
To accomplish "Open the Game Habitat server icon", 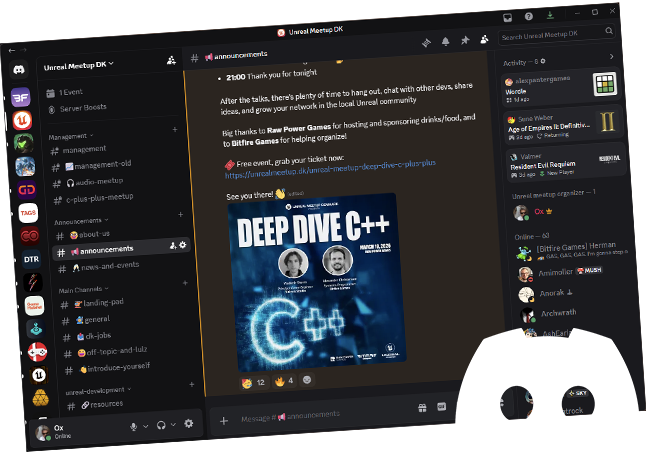I will (34, 306).
